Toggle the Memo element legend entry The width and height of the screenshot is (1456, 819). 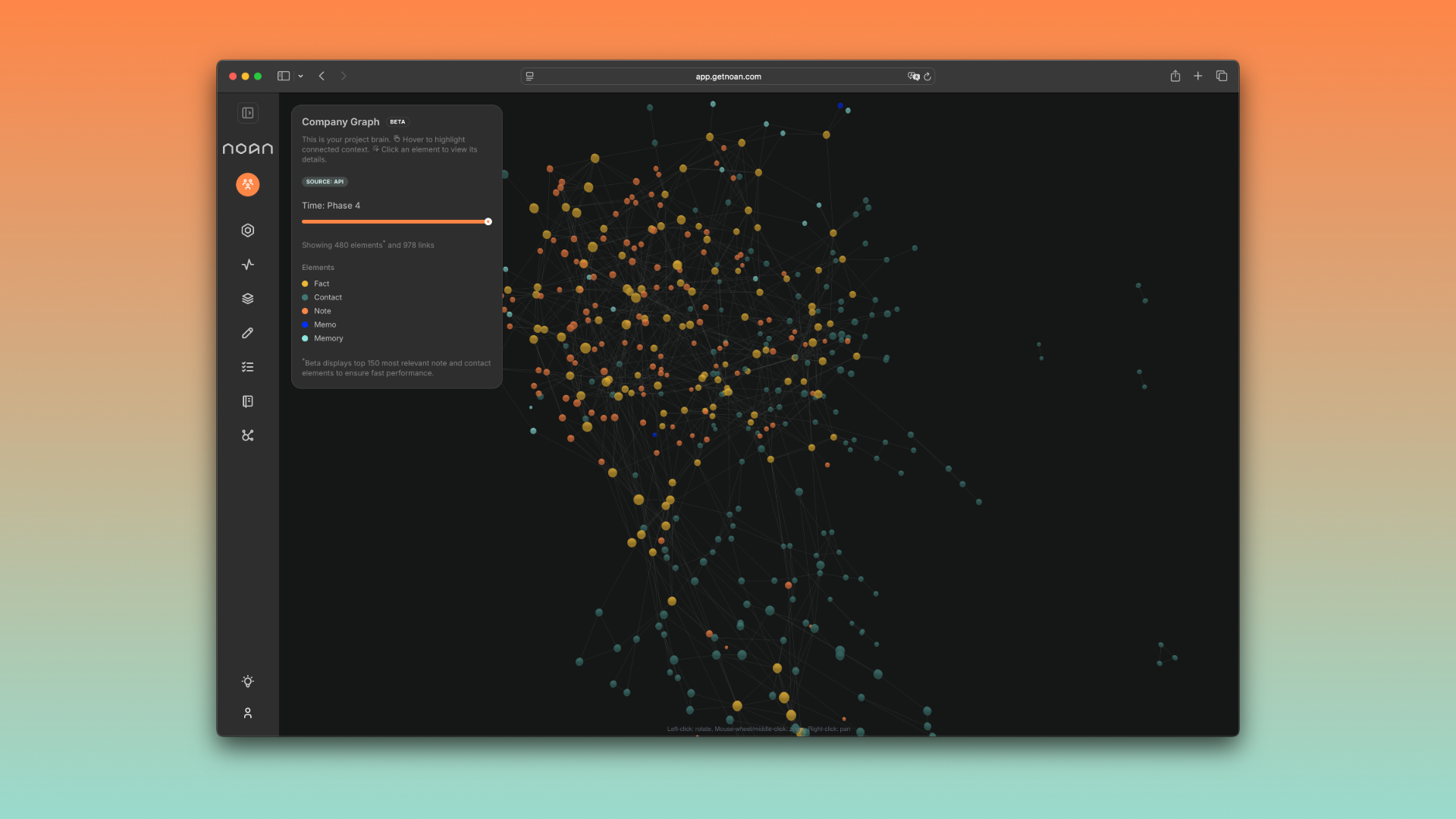coord(325,325)
